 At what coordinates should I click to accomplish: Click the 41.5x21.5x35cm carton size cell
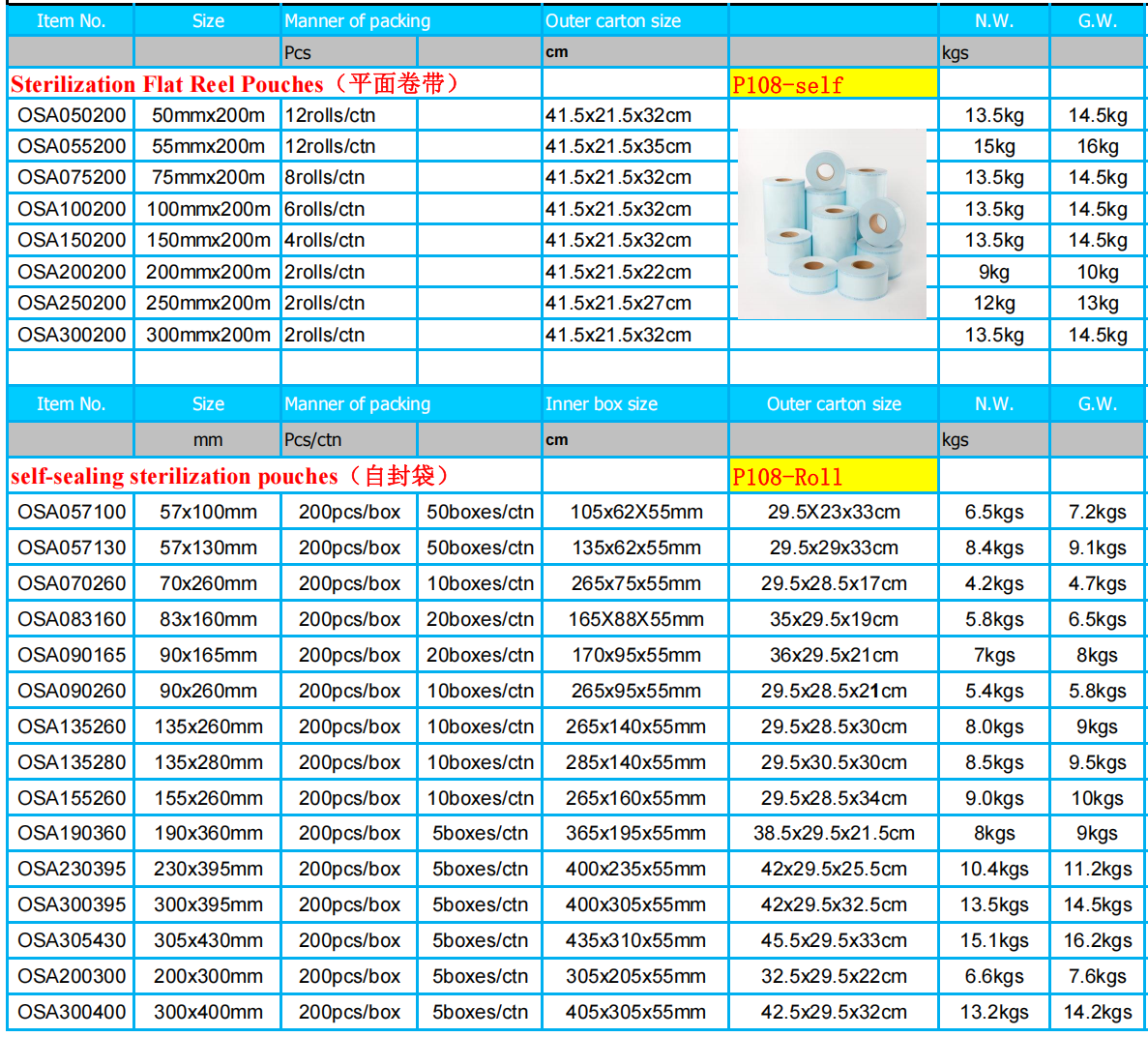(x=619, y=146)
